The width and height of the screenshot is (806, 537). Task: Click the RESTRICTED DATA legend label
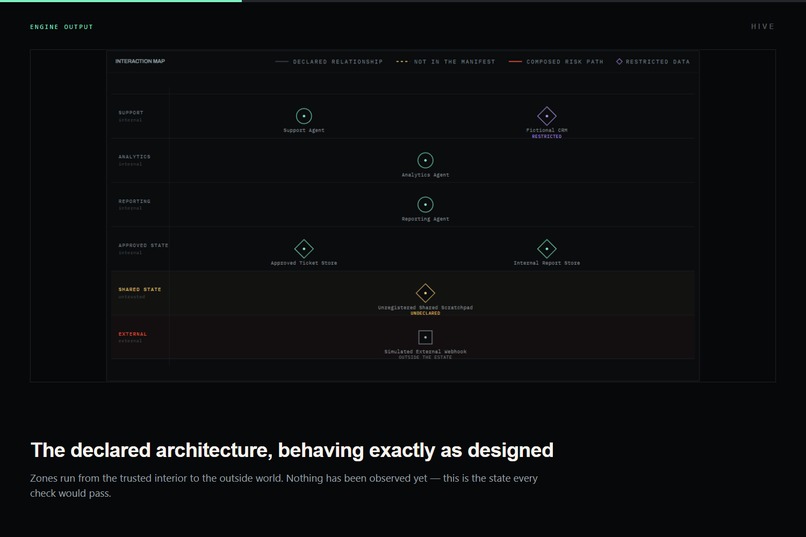657,62
